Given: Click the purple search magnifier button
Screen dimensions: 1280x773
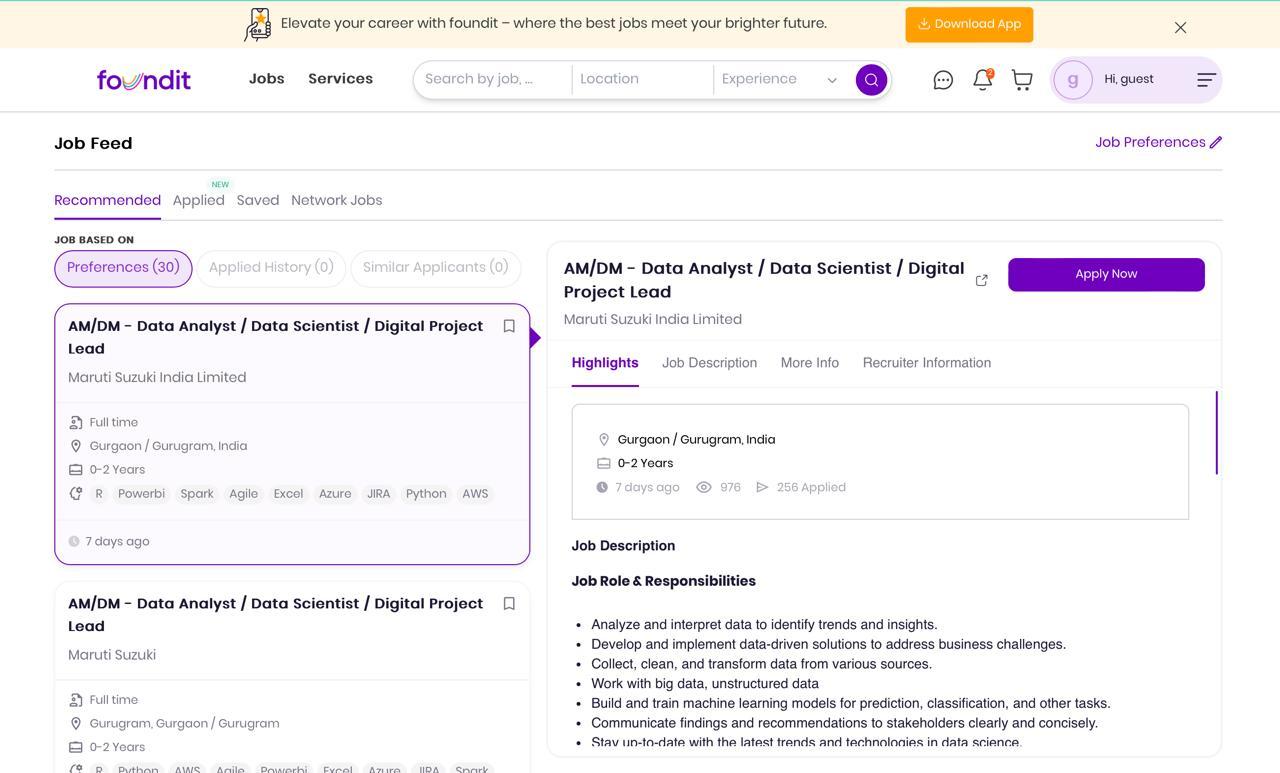Looking at the screenshot, I should (x=871, y=80).
